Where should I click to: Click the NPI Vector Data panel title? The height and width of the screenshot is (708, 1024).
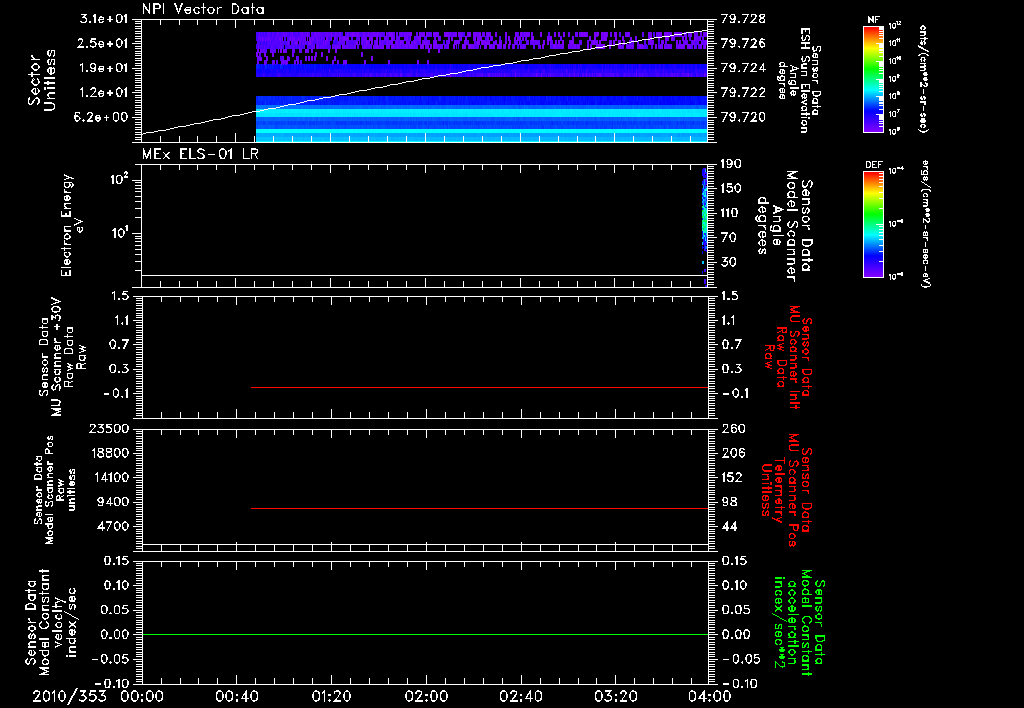(x=203, y=9)
